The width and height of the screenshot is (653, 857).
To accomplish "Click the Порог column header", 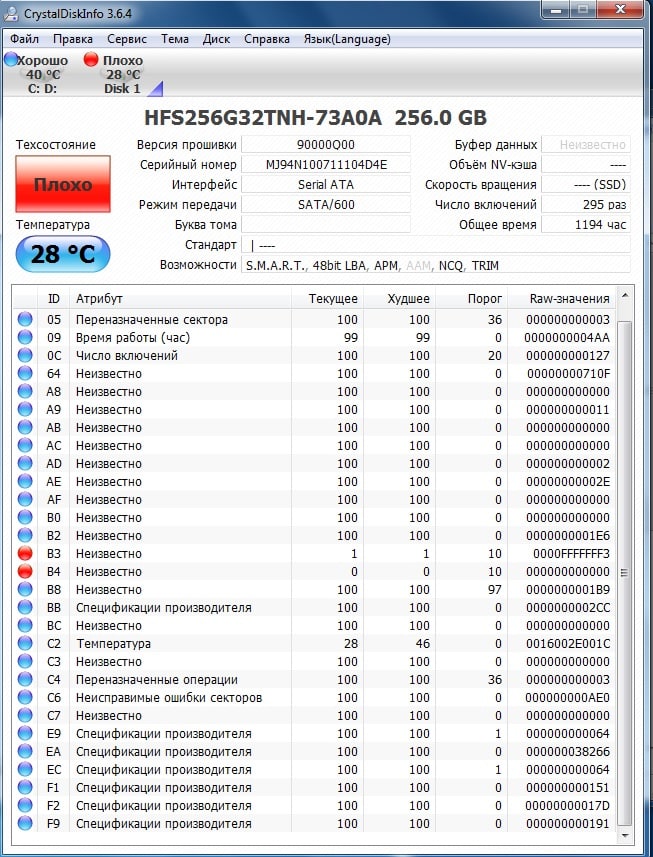I will [x=472, y=299].
